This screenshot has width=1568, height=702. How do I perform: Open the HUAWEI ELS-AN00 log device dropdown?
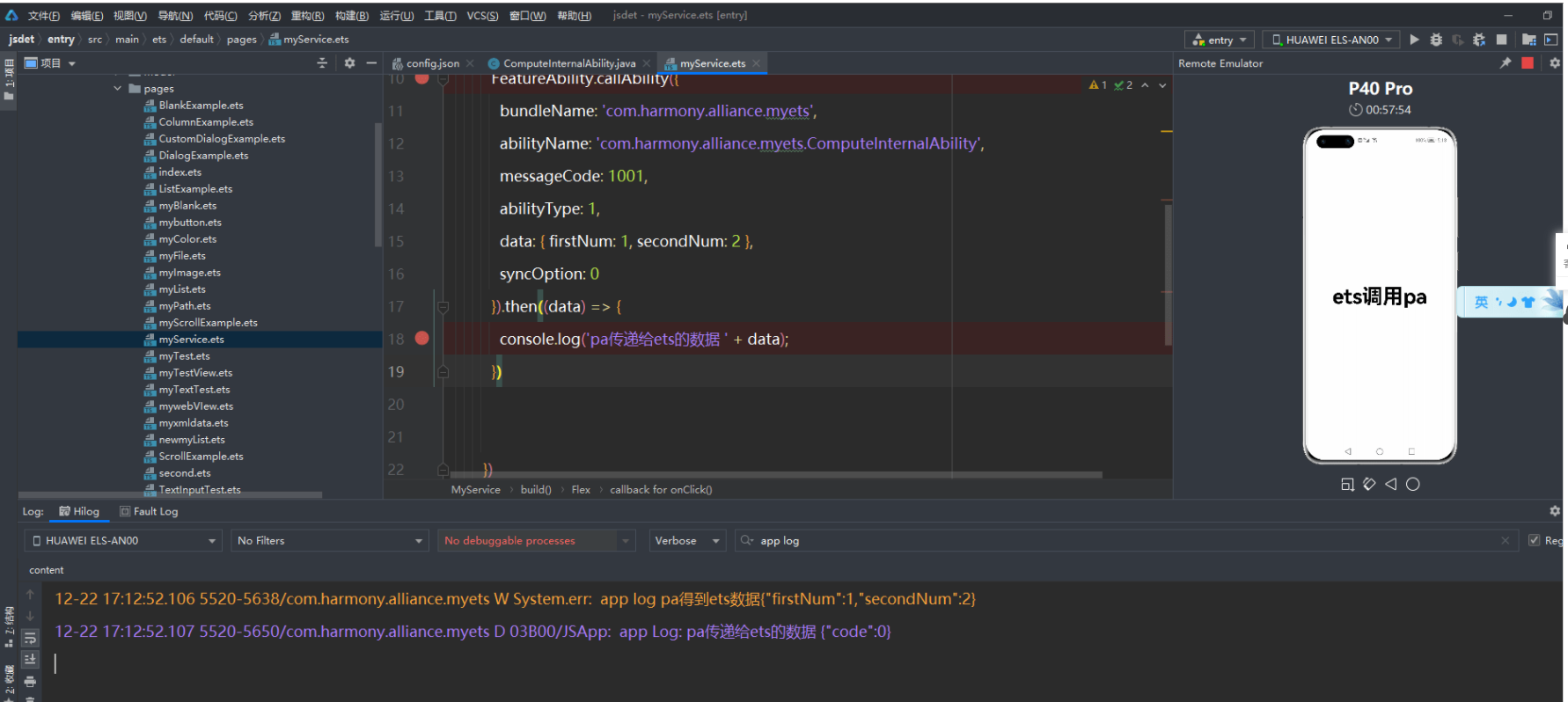124,541
